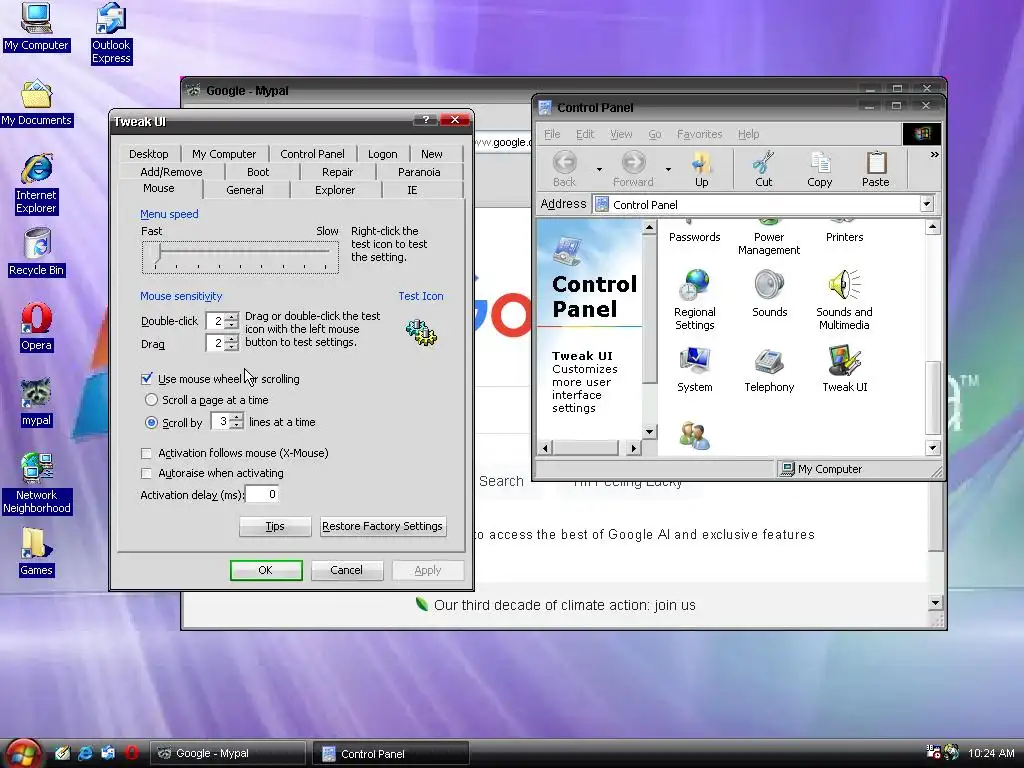
Task: Switch to the Paranoia tab
Action: point(419,172)
